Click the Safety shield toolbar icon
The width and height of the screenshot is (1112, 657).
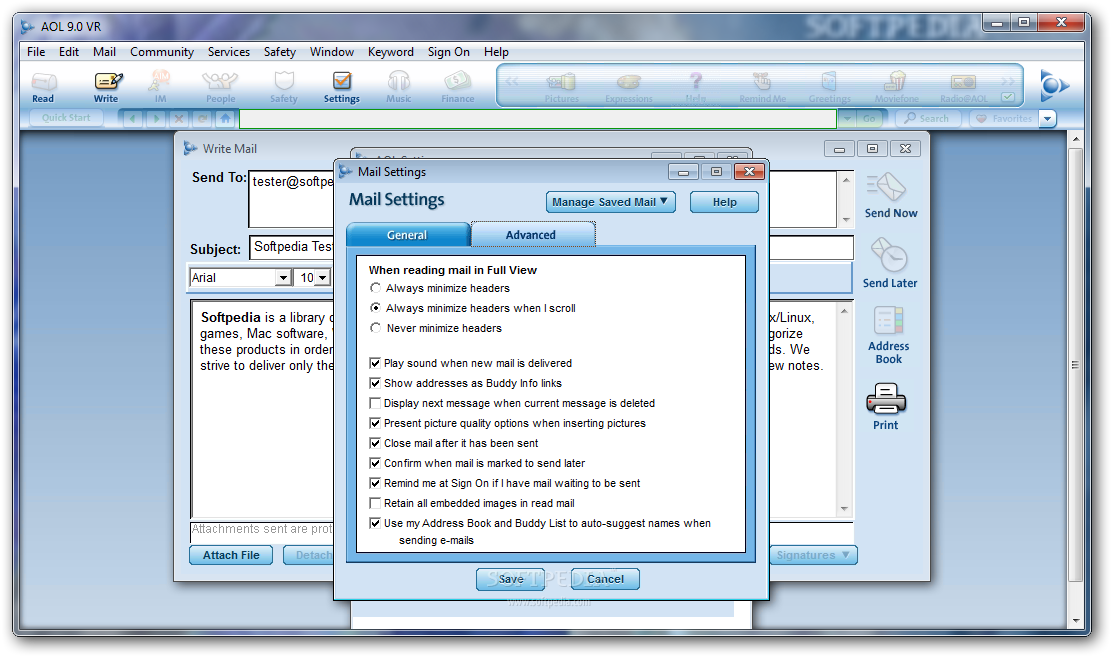pyautogui.click(x=284, y=87)
